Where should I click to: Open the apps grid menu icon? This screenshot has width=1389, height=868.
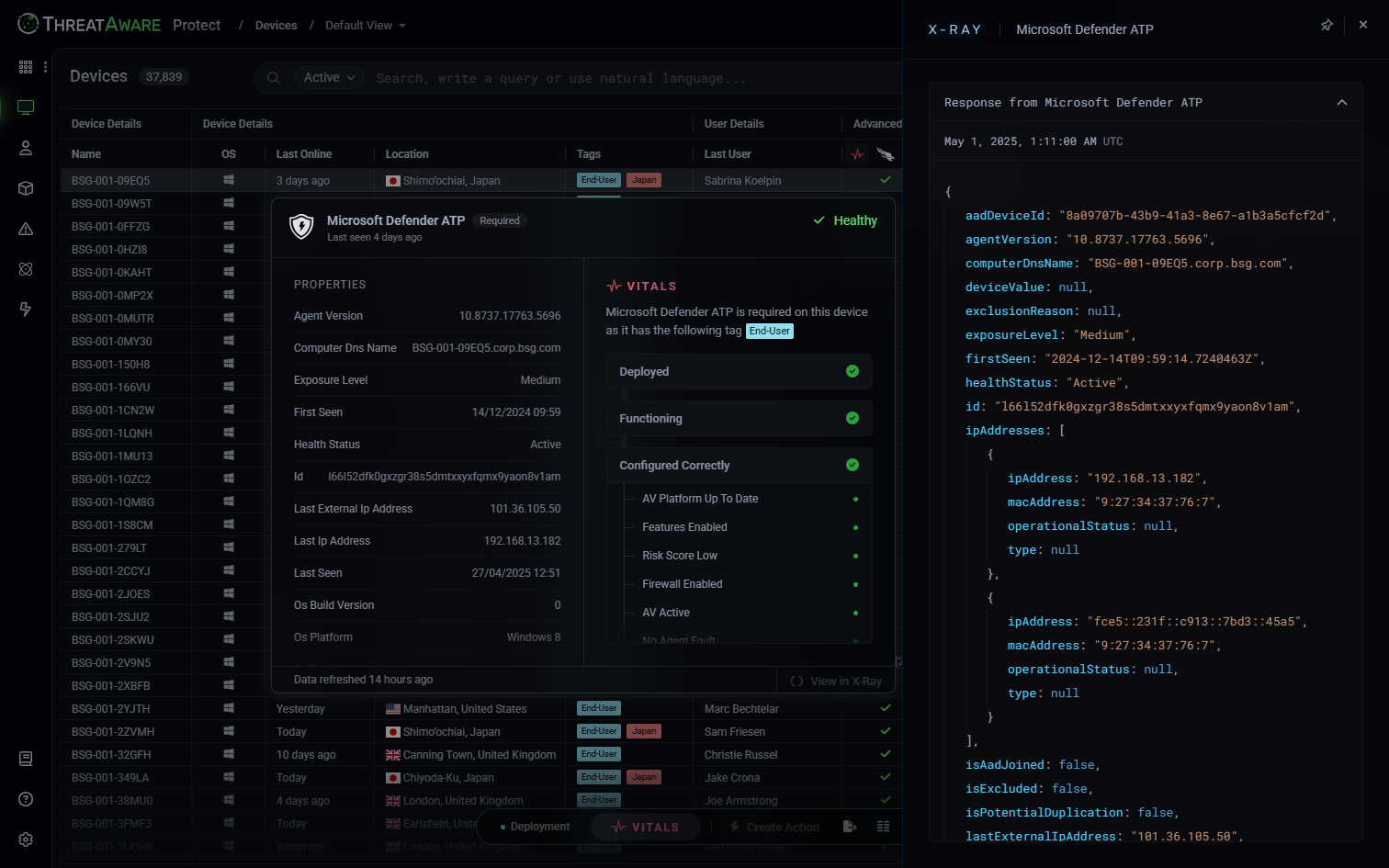pos(26,67)
